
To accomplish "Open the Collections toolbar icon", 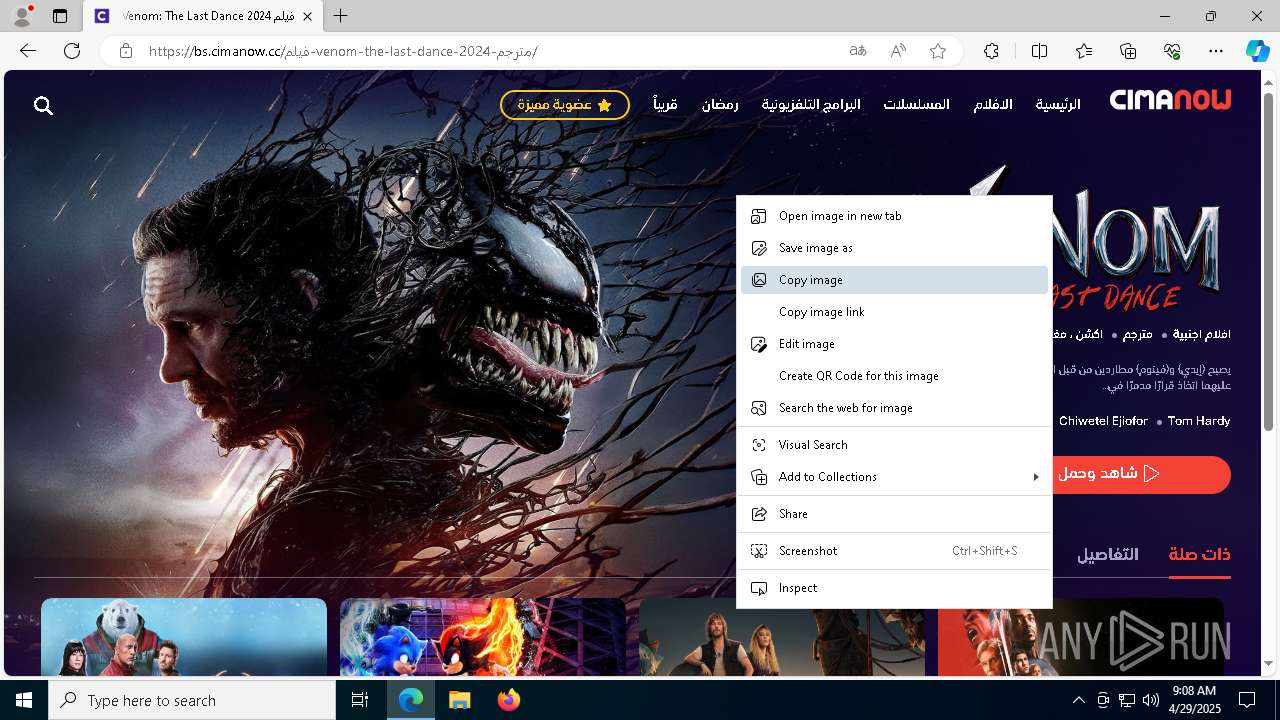I will click(1128, 51).
